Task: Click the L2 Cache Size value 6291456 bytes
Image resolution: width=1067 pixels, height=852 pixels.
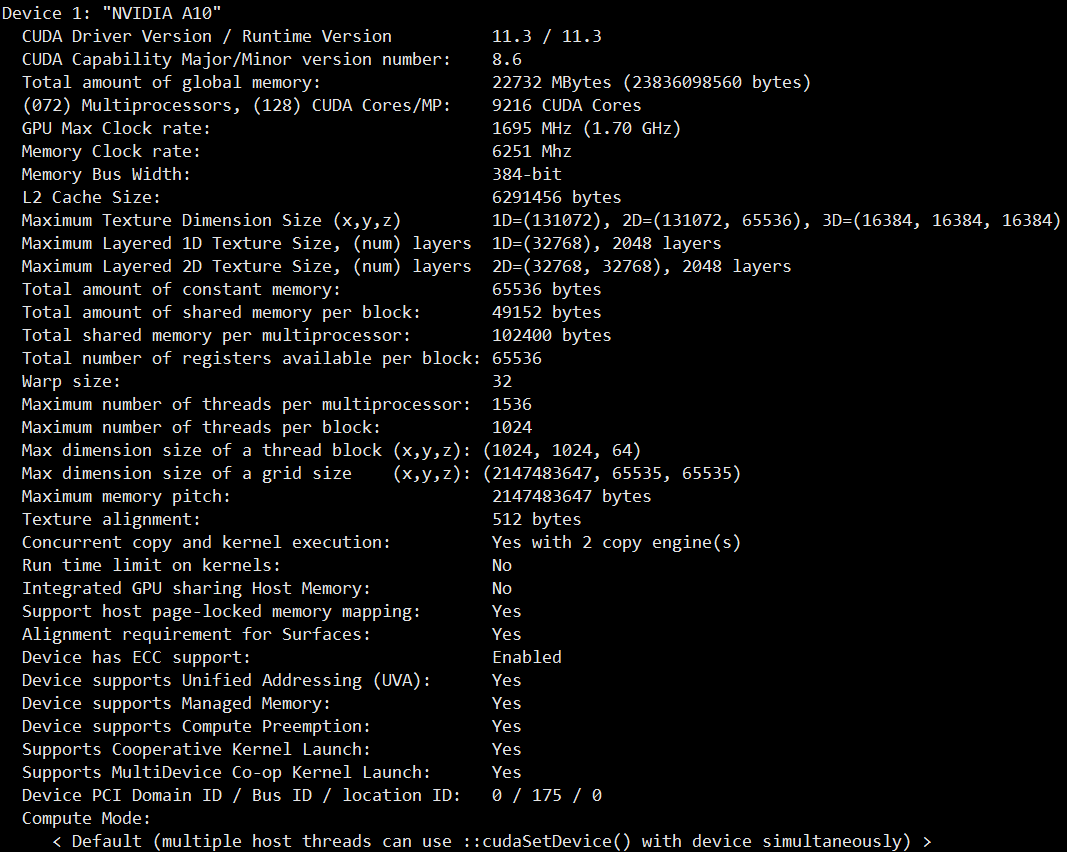Action: (556, 197)
